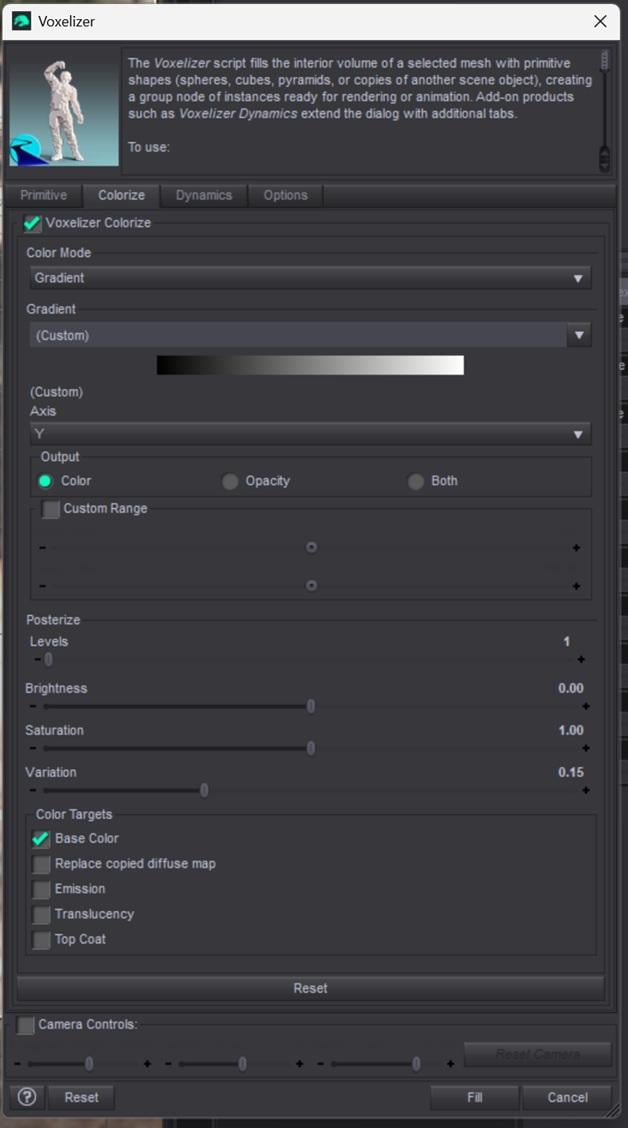Click the Variation value 0.15
Viewport: 628px width, 1128px height.
570,772
